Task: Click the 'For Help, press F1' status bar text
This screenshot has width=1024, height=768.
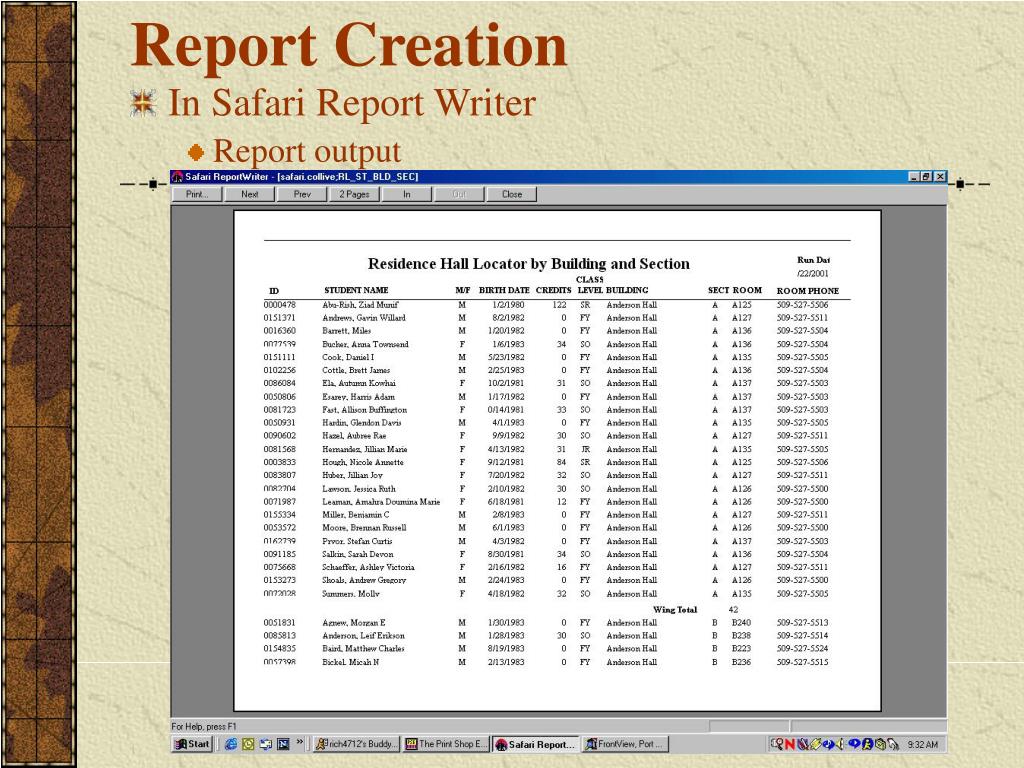Action: (x=204, y=726)
